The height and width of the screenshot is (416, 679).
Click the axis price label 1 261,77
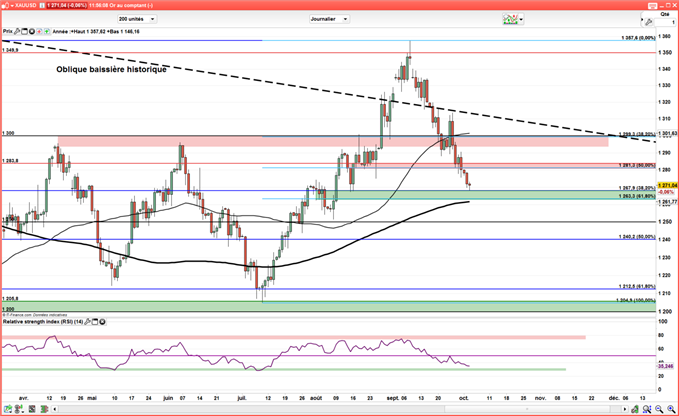(x=667, y=202)
